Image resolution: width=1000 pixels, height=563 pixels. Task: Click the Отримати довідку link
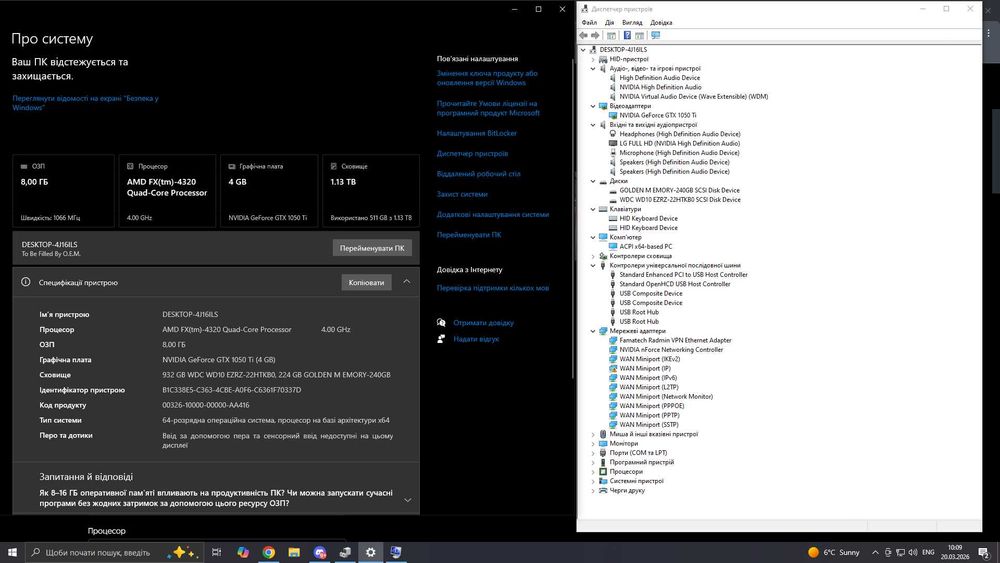[x=483, y=323]
